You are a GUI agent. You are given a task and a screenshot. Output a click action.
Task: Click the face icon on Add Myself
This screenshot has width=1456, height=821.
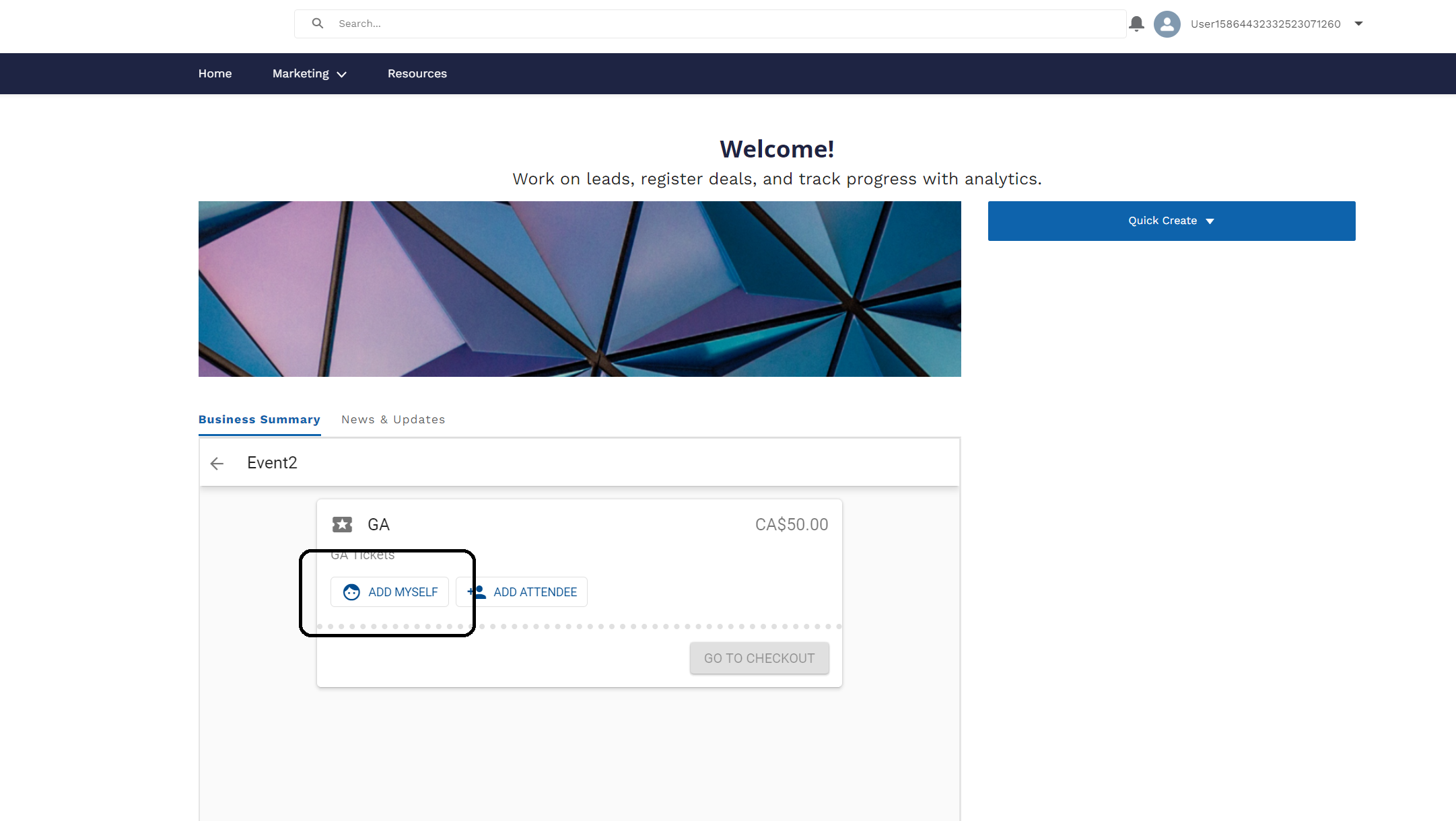351,592
